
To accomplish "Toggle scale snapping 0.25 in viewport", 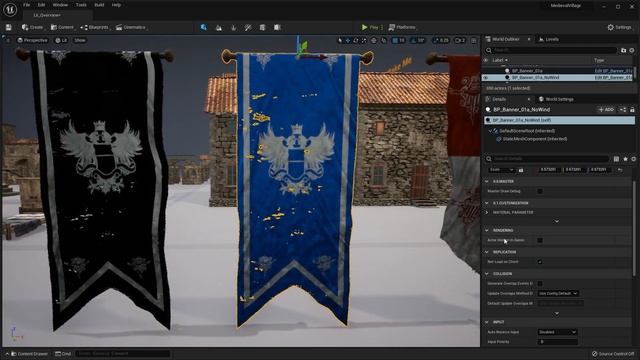I will (441, 40).
